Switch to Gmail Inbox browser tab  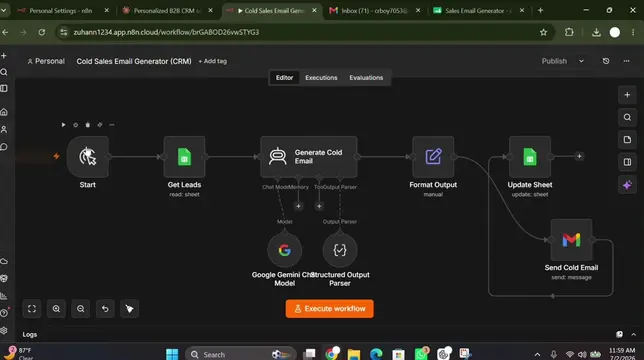click(375, 11)
